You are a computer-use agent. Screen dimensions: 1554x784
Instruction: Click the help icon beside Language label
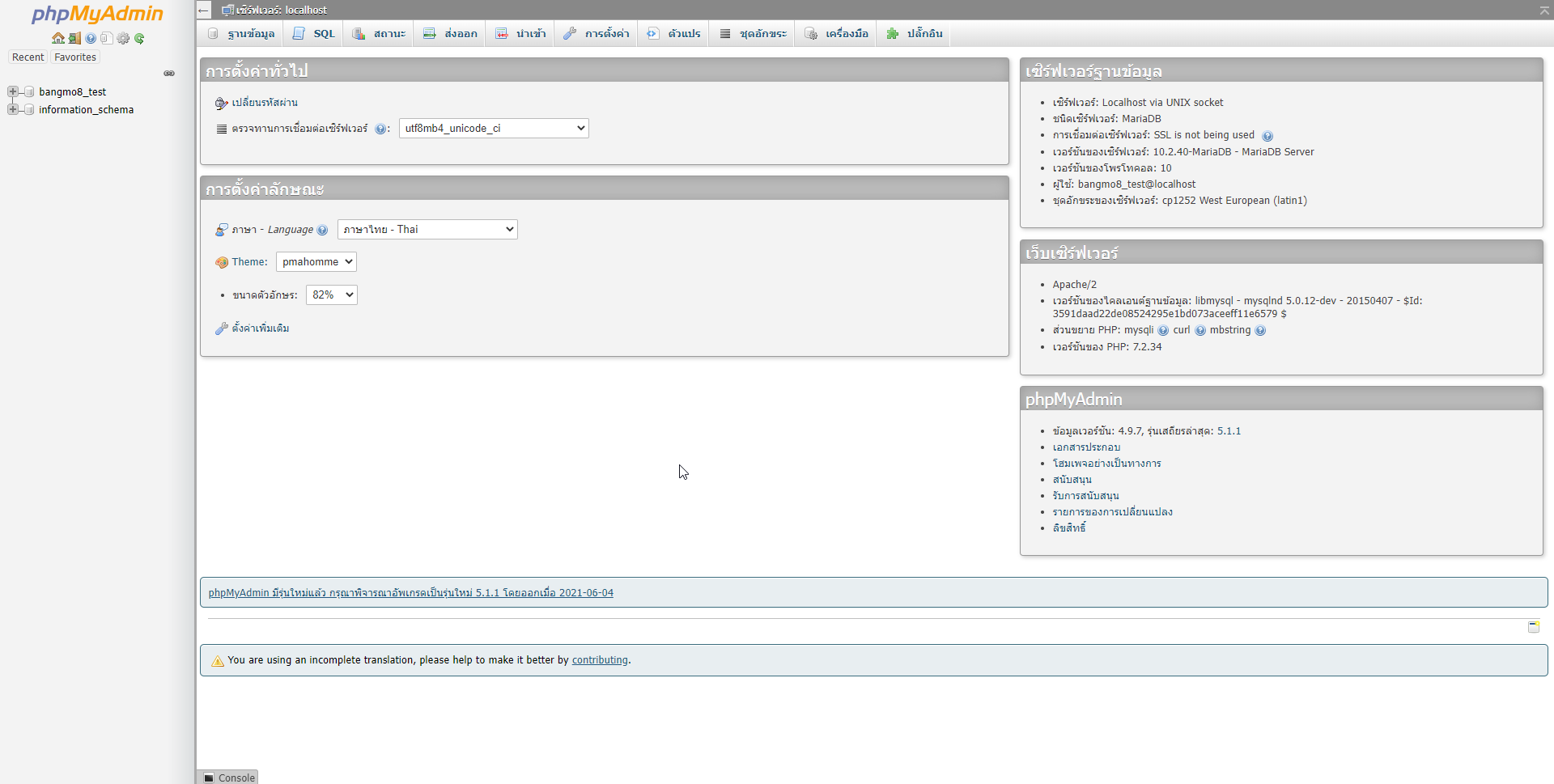click(x=322, y=230)
